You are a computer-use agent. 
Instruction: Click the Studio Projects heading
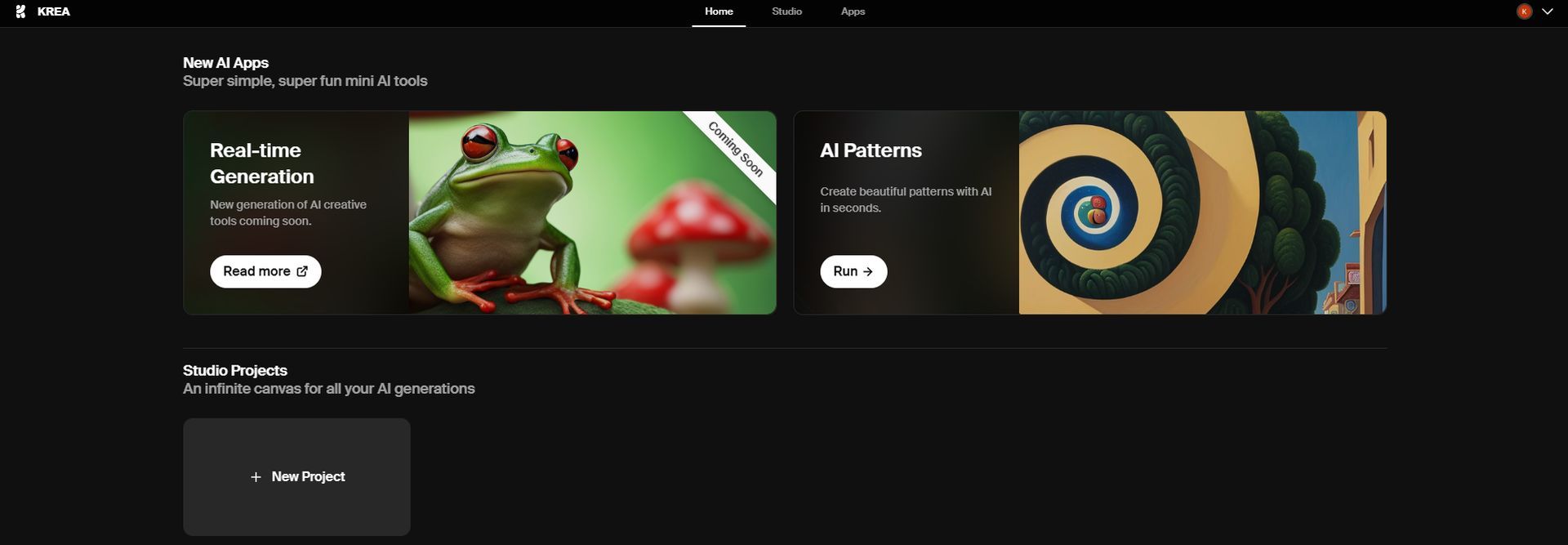coord(235,370)
